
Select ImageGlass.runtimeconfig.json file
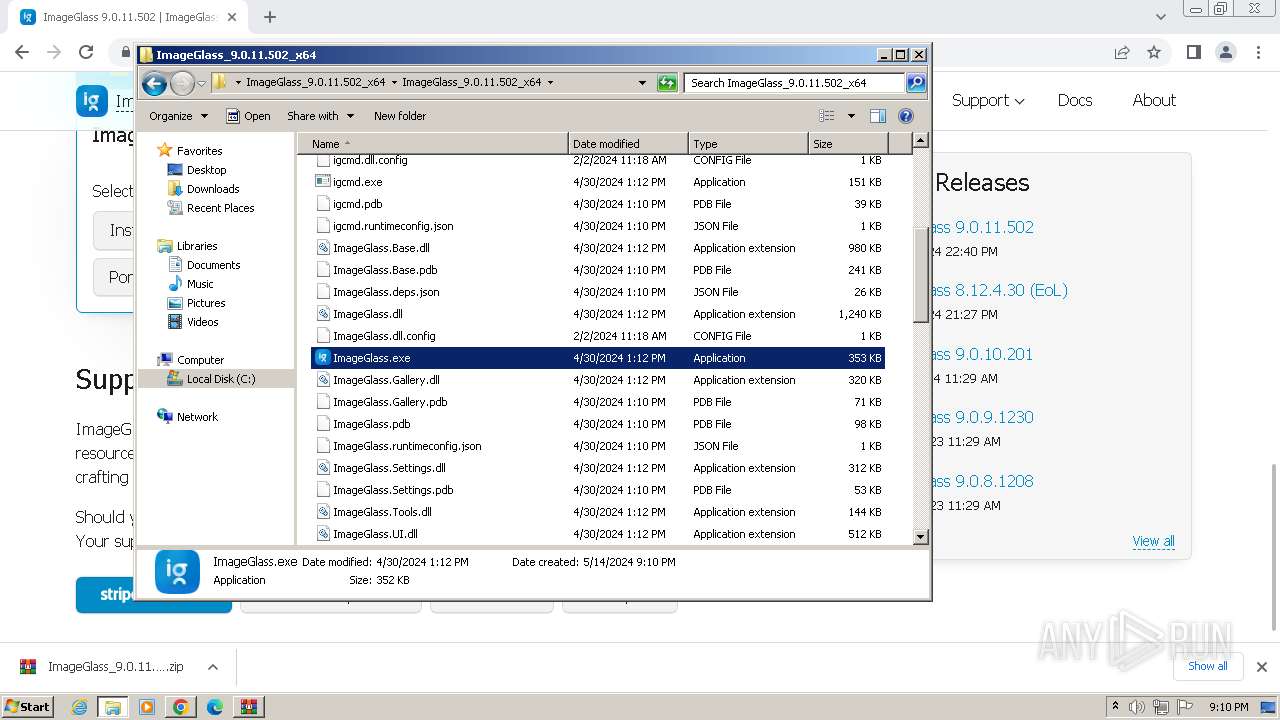pos(598,446)
